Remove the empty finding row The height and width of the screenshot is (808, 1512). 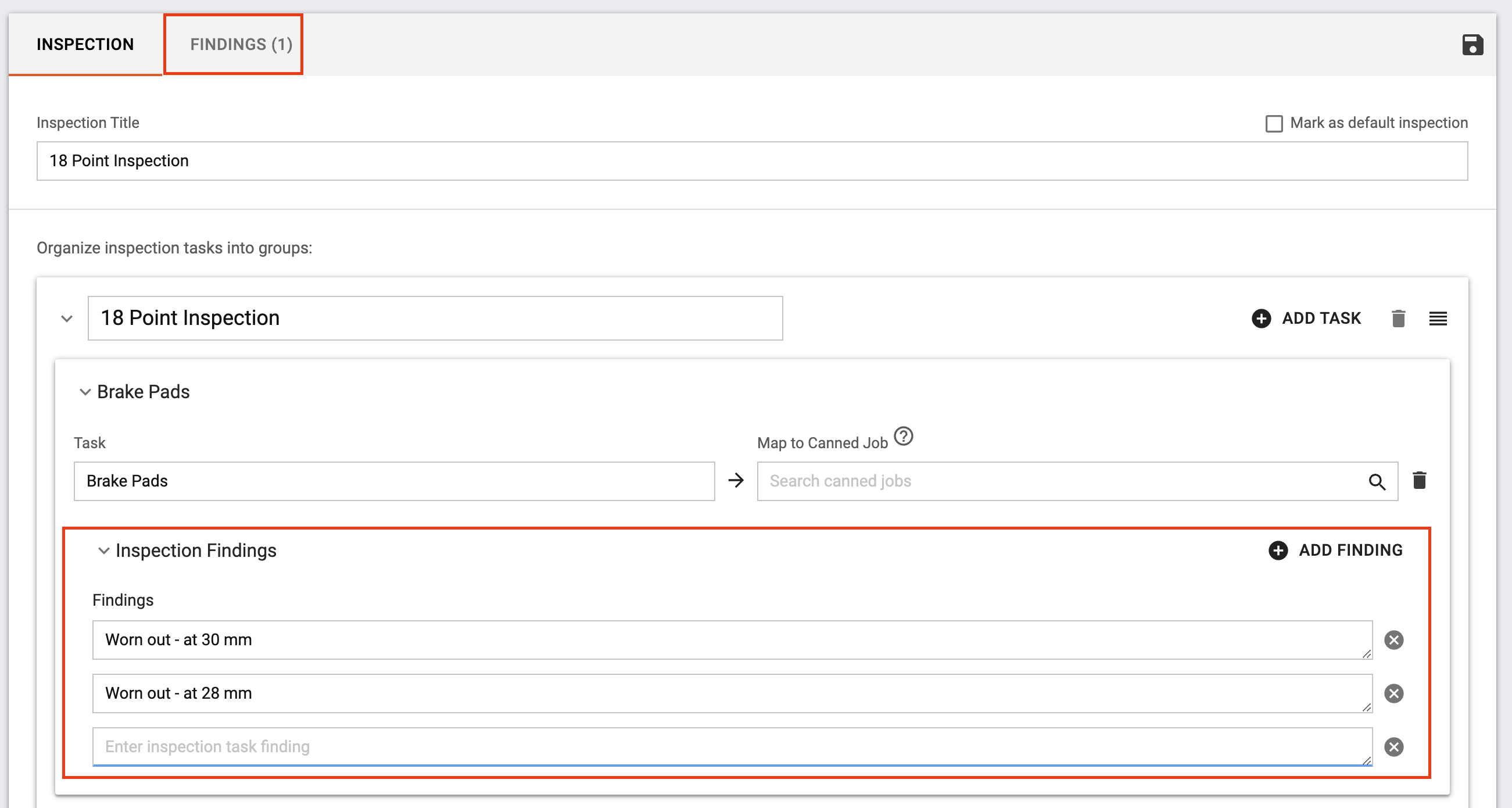(x=1393, y=746)
